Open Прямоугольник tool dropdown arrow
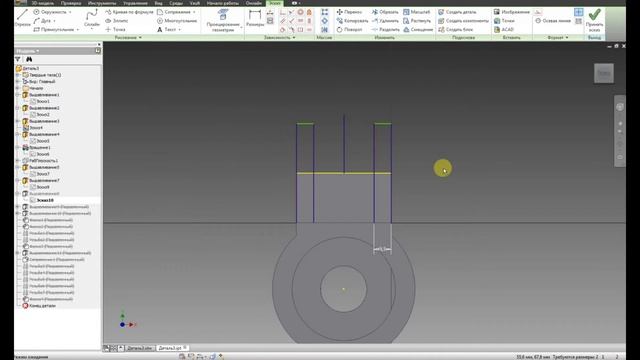Viewport: 640px width, 360px height. 78,30
